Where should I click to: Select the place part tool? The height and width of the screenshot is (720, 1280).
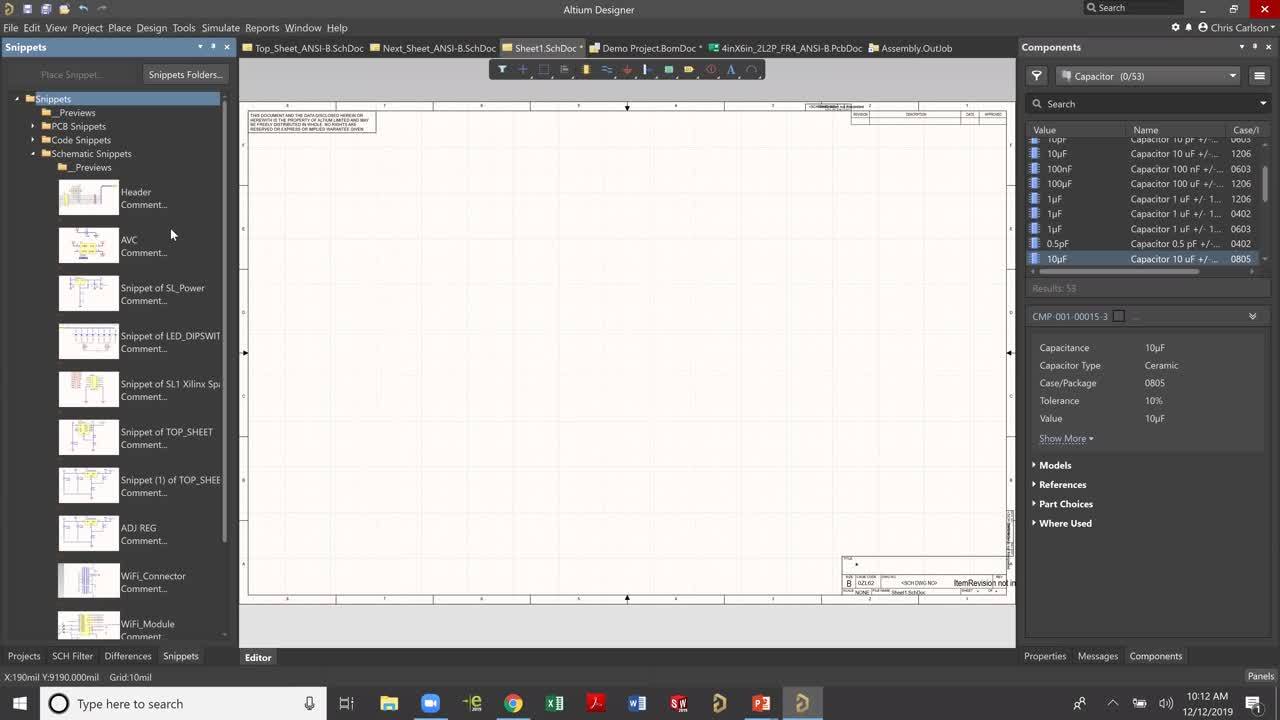(585, 69)
